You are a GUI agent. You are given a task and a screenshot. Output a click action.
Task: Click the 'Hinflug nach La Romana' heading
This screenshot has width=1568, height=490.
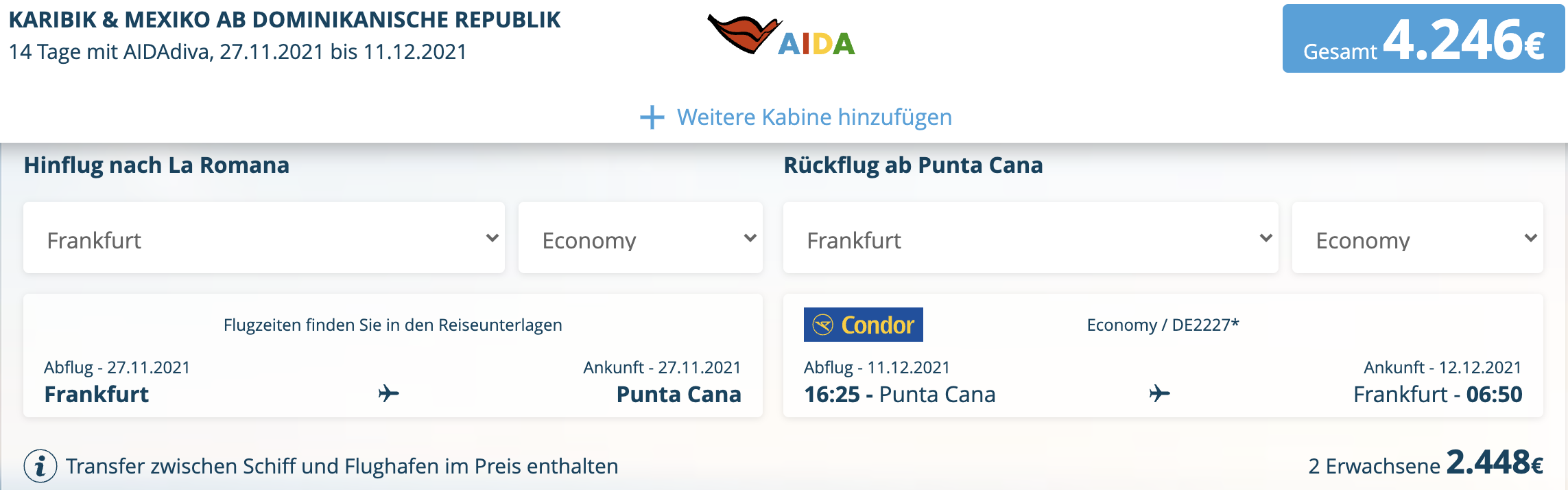[156, 165]
